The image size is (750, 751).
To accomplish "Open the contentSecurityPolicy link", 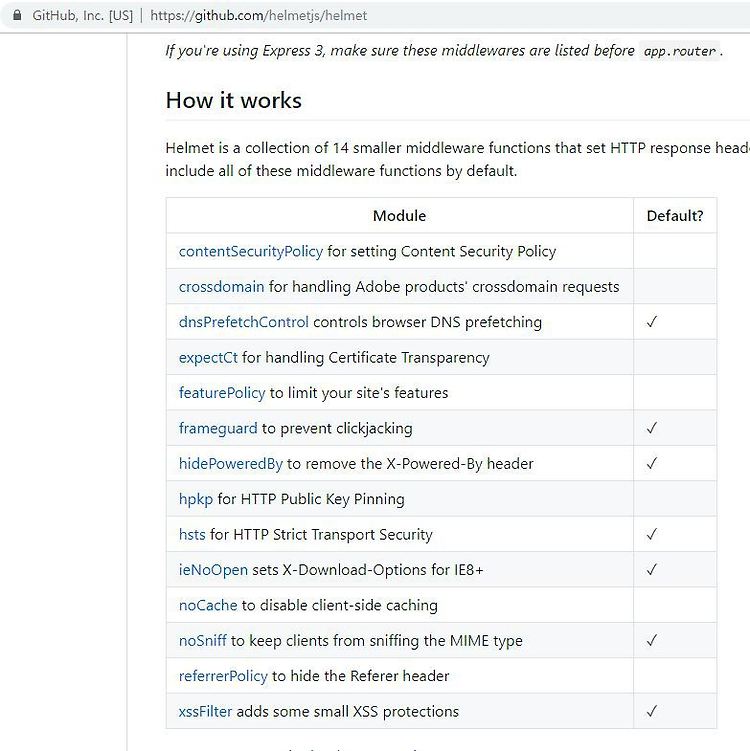I will click(x=250, y=251).
